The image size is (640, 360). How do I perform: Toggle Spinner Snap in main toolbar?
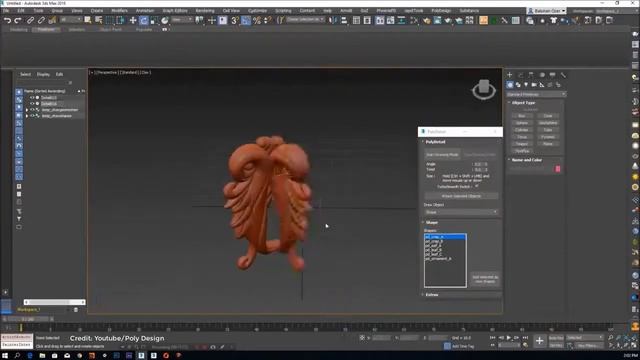[268, 20]
